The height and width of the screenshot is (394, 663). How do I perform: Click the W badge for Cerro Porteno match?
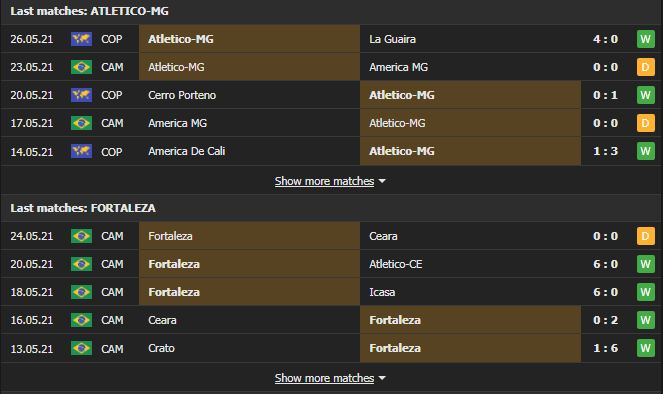pos(645,95)
